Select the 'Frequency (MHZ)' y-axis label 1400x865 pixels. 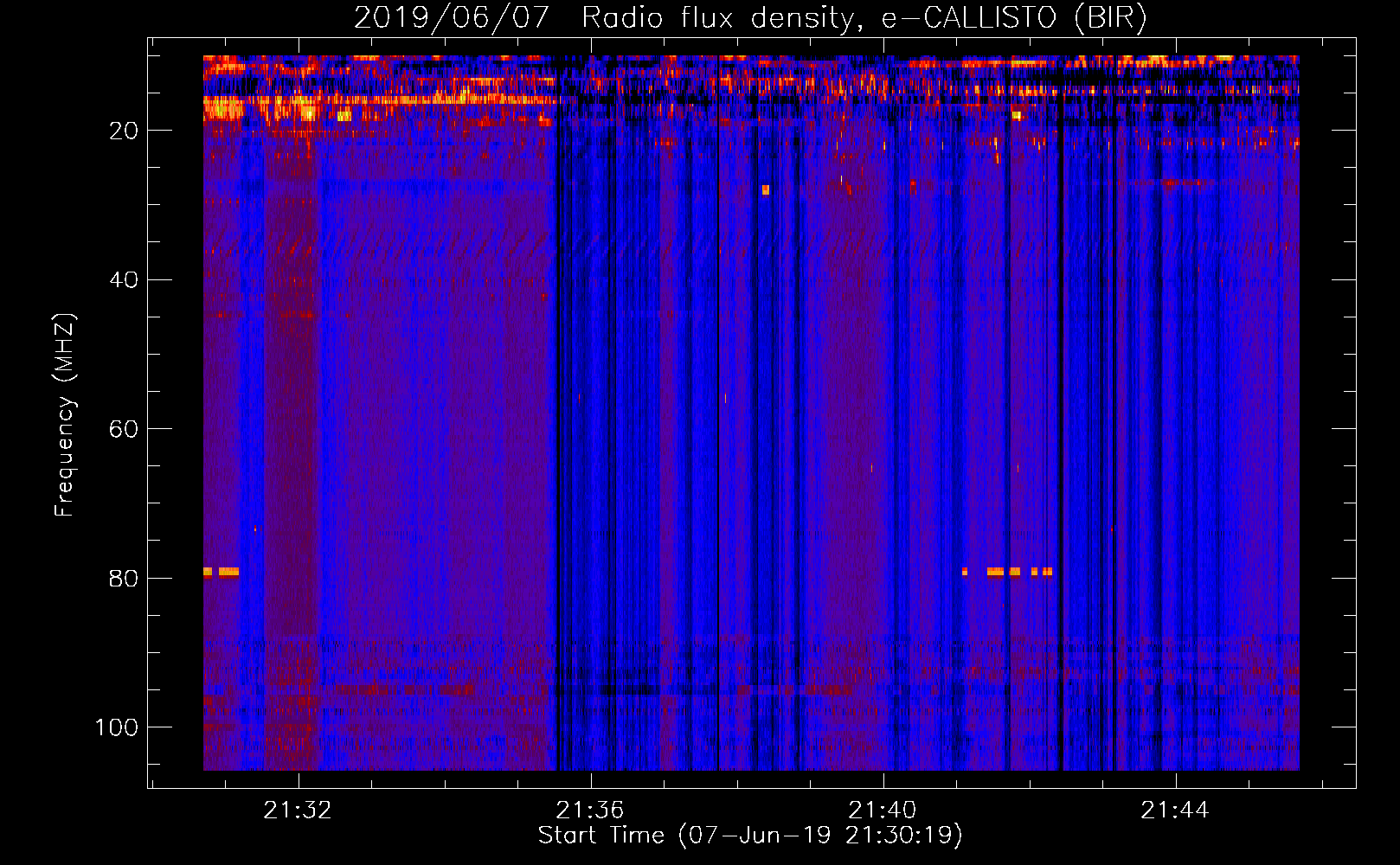pos(65,414)
